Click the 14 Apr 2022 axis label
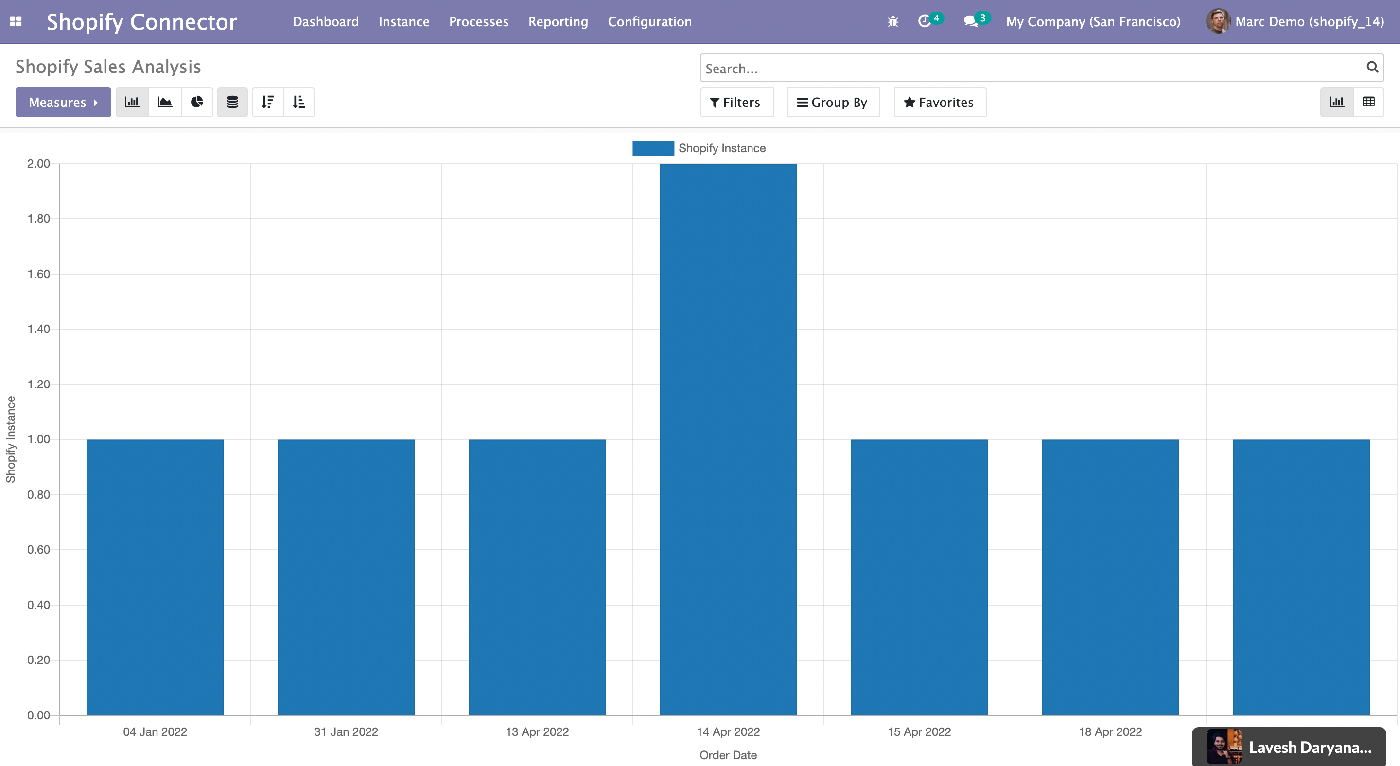 pos(728,732)
